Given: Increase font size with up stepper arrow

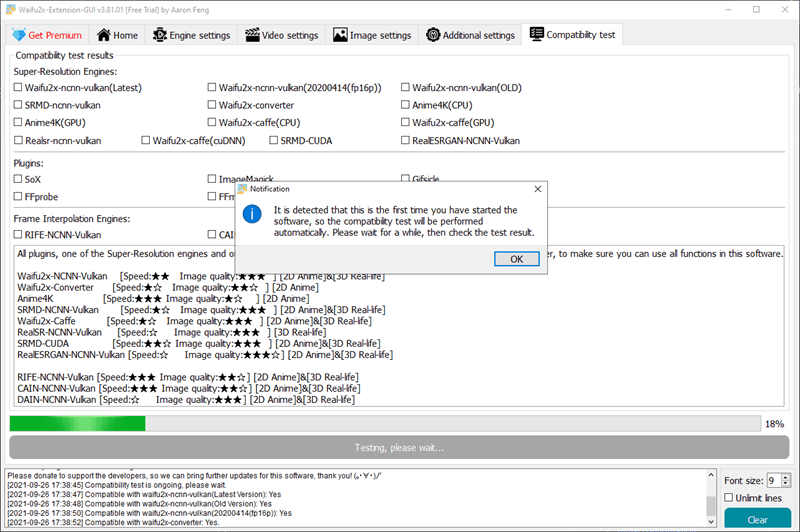Looking at the screenshot, I should coord(786,477).
